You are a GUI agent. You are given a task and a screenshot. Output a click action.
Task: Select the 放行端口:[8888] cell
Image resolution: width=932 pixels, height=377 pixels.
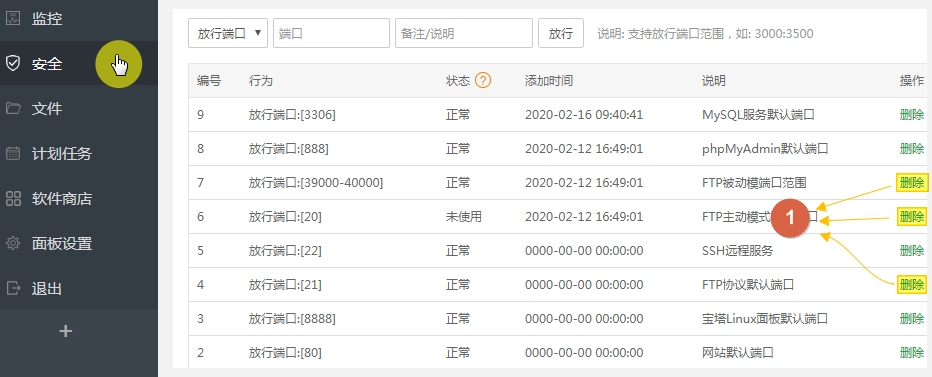(292, 319)
